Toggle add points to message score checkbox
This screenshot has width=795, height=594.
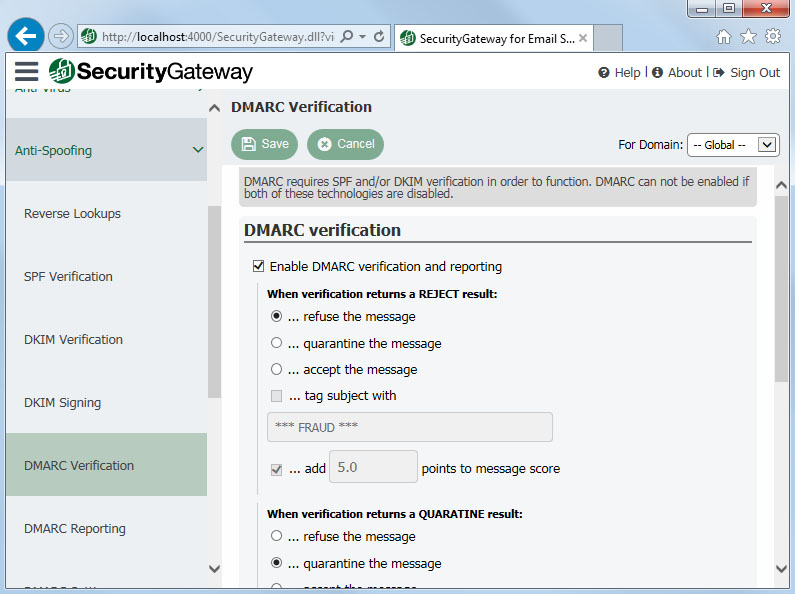(276, 469)
